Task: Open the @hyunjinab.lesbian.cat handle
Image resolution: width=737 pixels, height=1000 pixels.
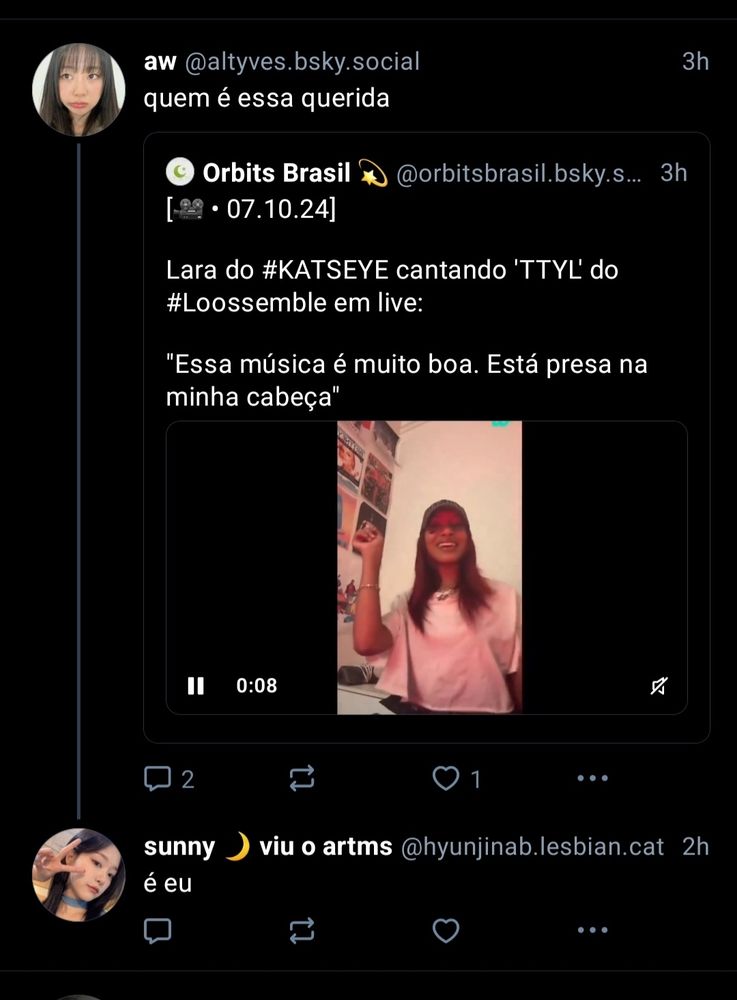Action: tap(532, 846)
